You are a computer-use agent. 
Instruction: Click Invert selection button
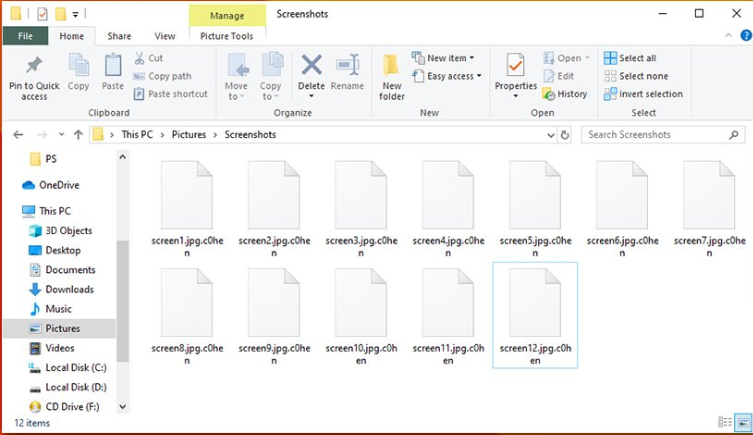pos(643,94)
